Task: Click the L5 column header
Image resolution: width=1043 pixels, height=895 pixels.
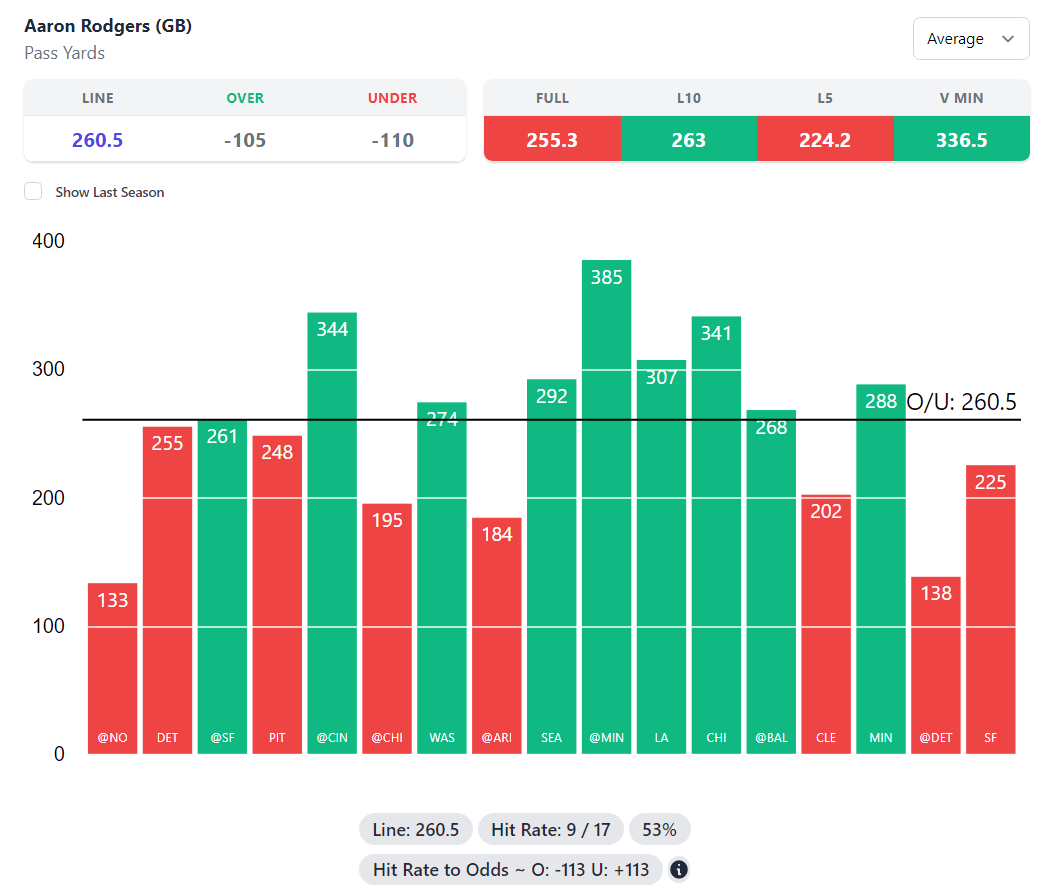Action: click(x=825, y=98)
